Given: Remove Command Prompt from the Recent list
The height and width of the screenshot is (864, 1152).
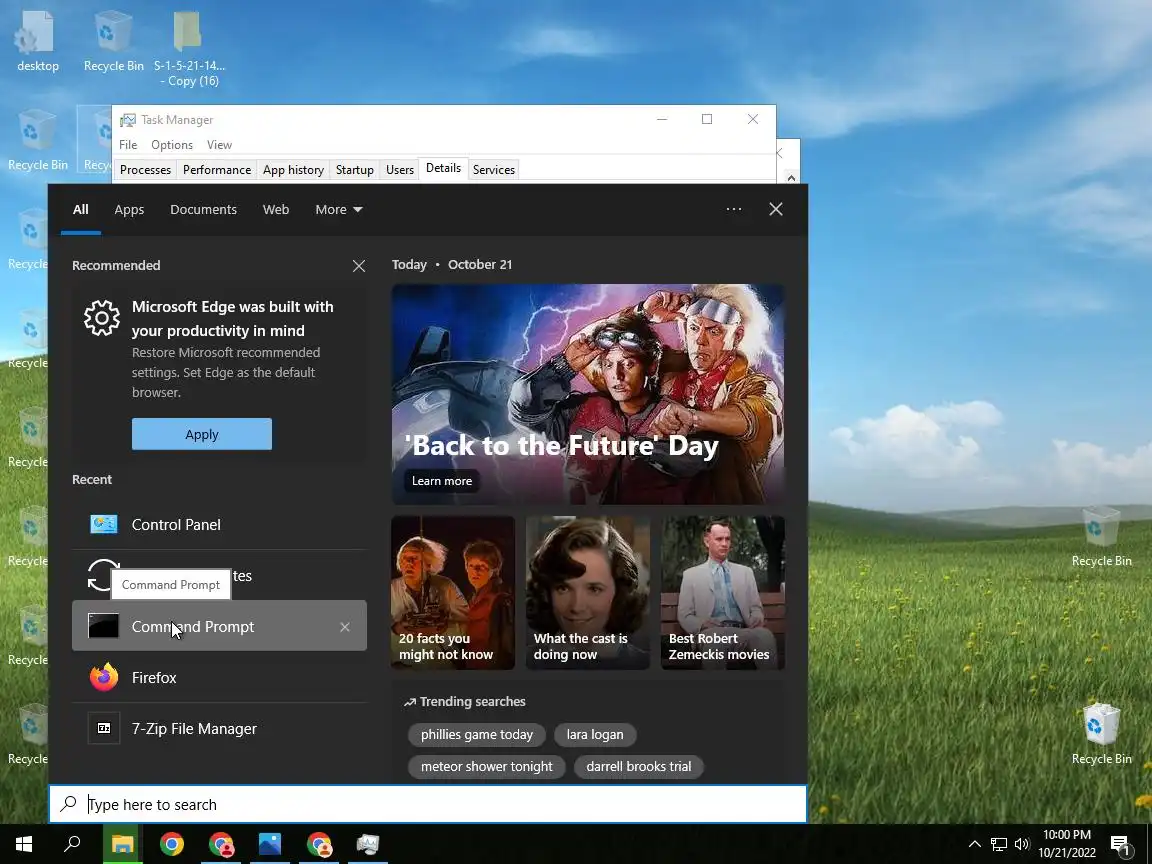Looking at the screenshot, I should [x=345, y=627].
